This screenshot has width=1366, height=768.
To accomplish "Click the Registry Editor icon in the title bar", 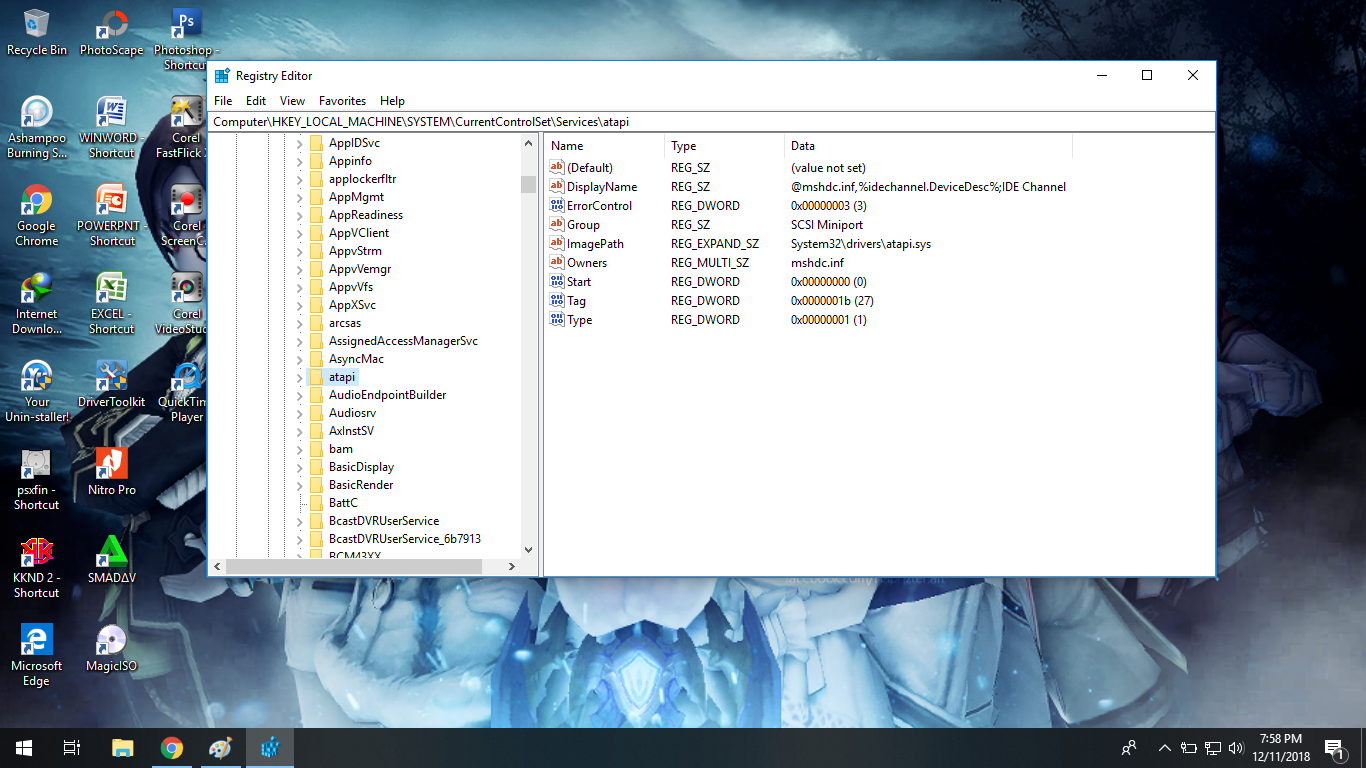I will [222, 75].
